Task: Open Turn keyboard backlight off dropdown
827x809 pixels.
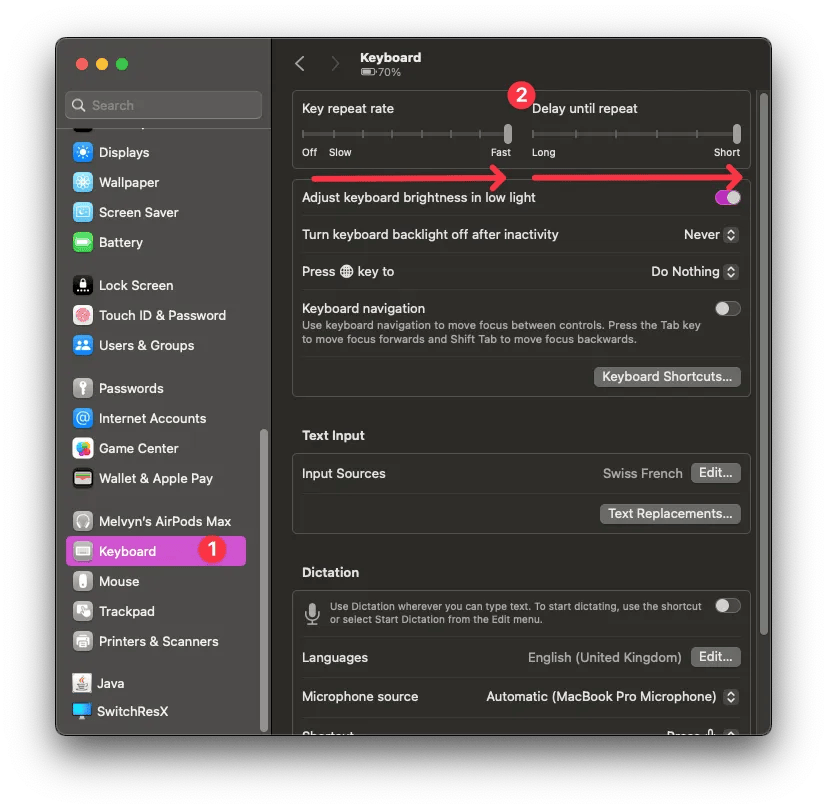Action: 710,235
